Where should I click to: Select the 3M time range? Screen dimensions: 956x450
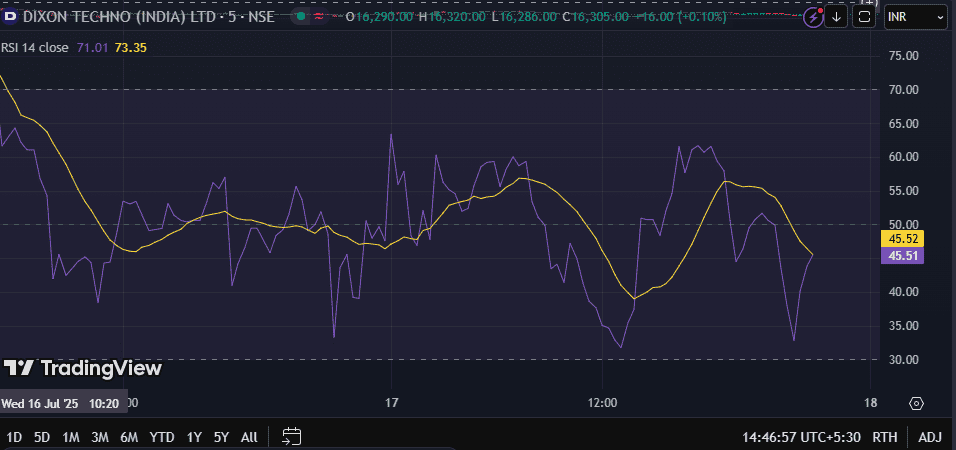click(x=100, y=437)
